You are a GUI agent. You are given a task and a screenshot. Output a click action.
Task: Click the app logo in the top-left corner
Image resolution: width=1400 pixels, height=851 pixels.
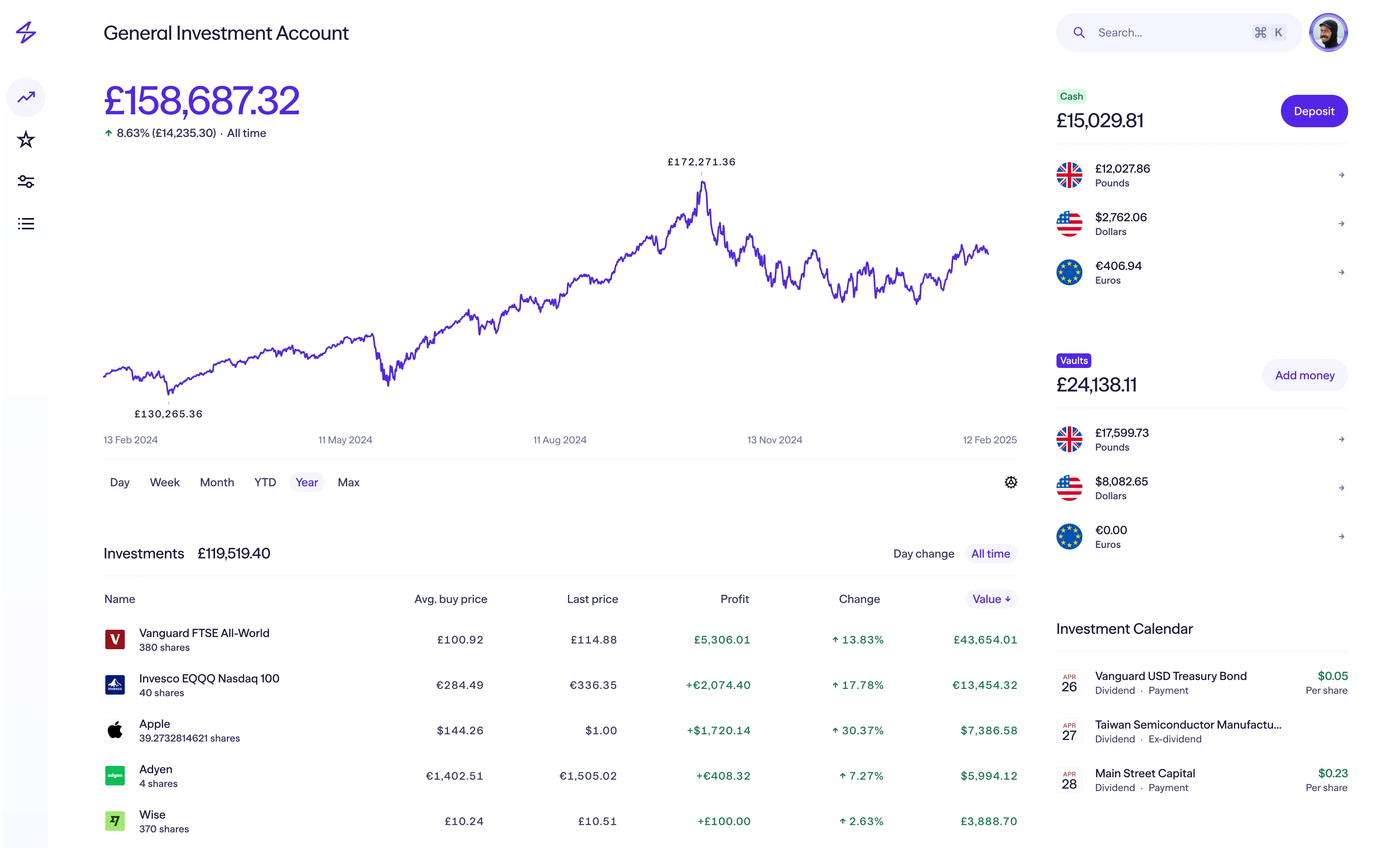point(26,32)
